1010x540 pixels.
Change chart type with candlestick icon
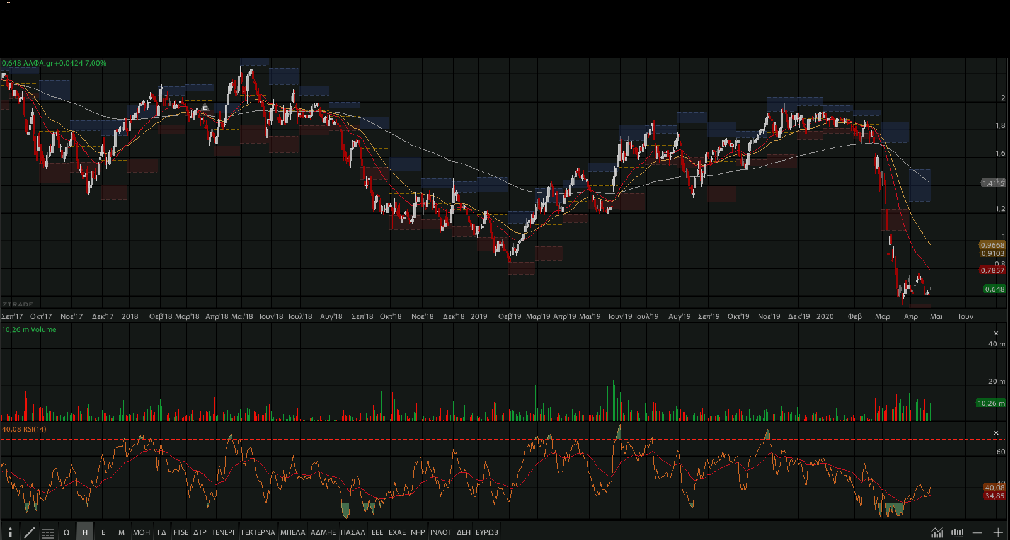(x=958, y=532)
